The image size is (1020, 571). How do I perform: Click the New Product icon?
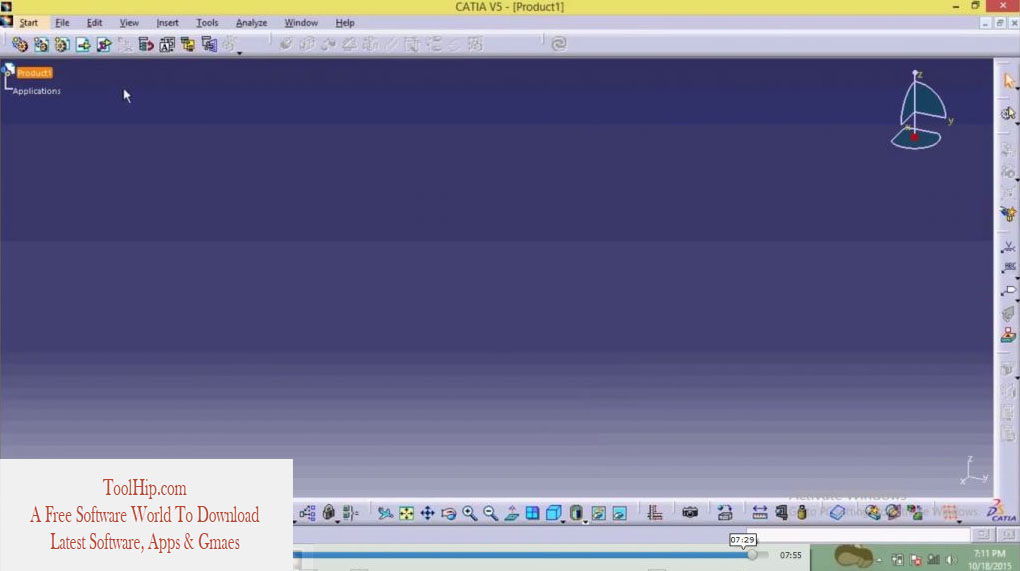(41, 44)
